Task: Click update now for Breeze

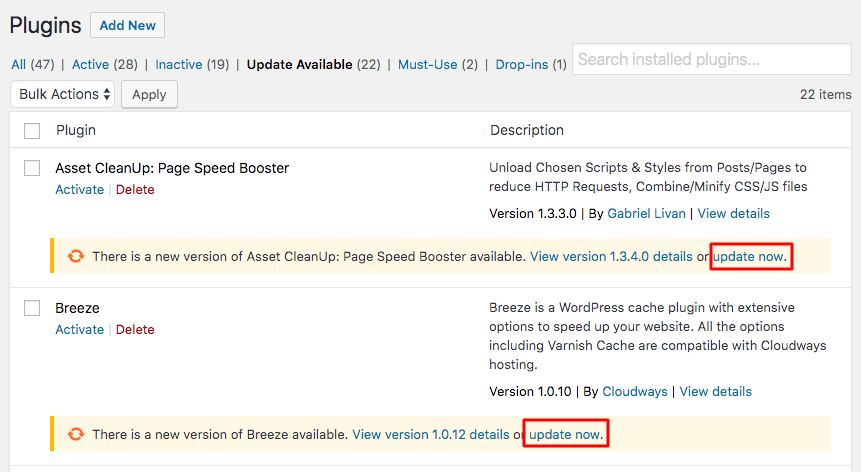Action: (566, 434)
